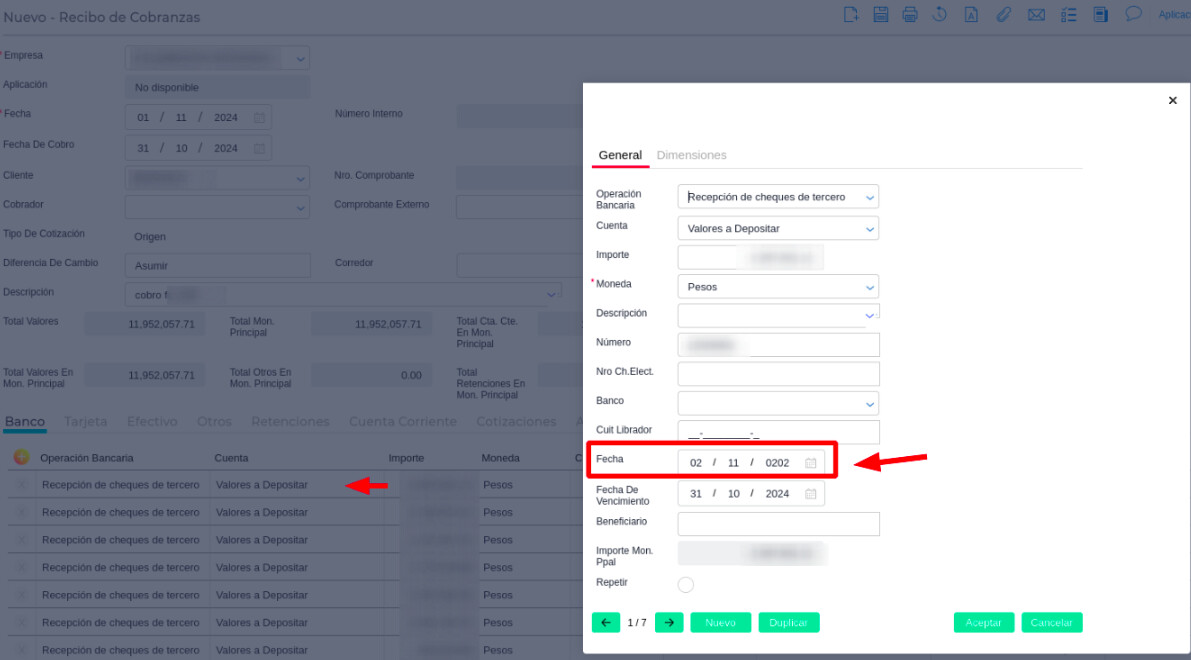Click the Cancelar button
This screenshot has width=1191, height=660.
coord(1051,622)
